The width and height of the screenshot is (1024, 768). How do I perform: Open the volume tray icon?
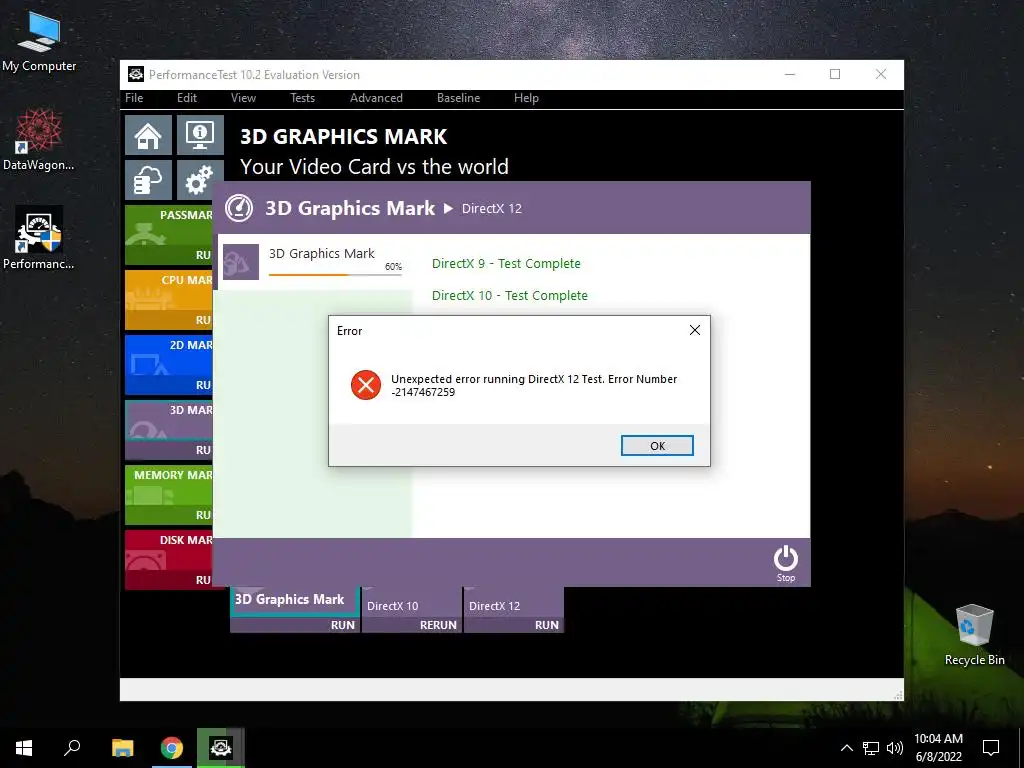[895, 748]
